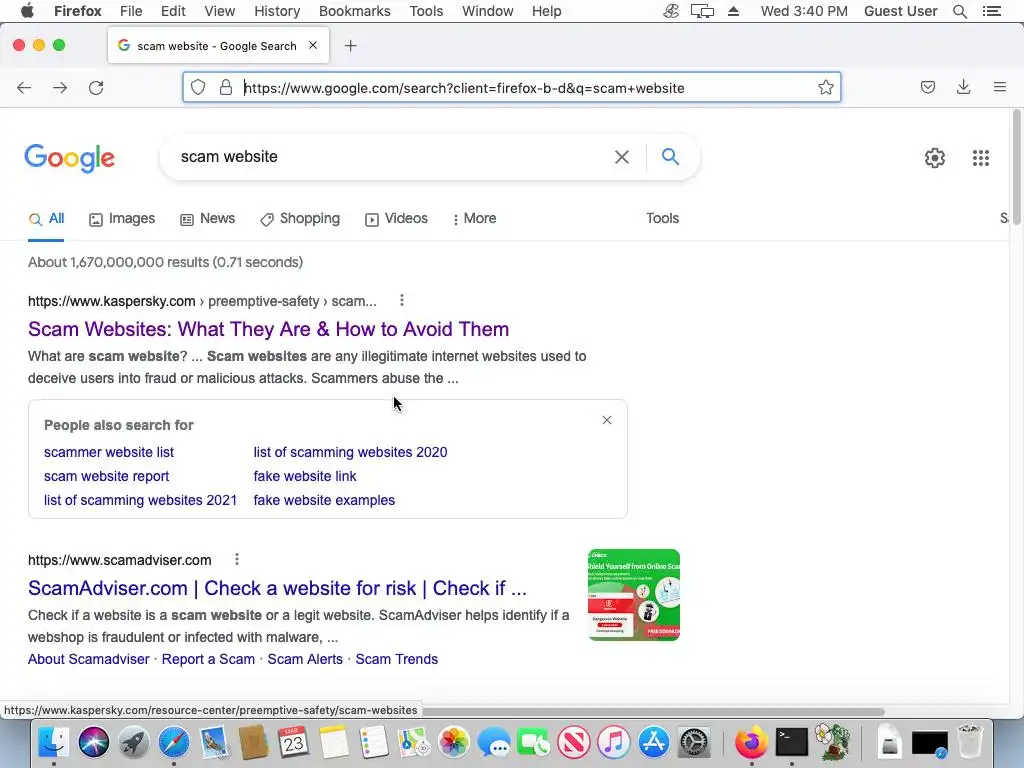Submit search with the blue magnifier icon
This screenshot has height=768, width=1024.
[670, 156]
